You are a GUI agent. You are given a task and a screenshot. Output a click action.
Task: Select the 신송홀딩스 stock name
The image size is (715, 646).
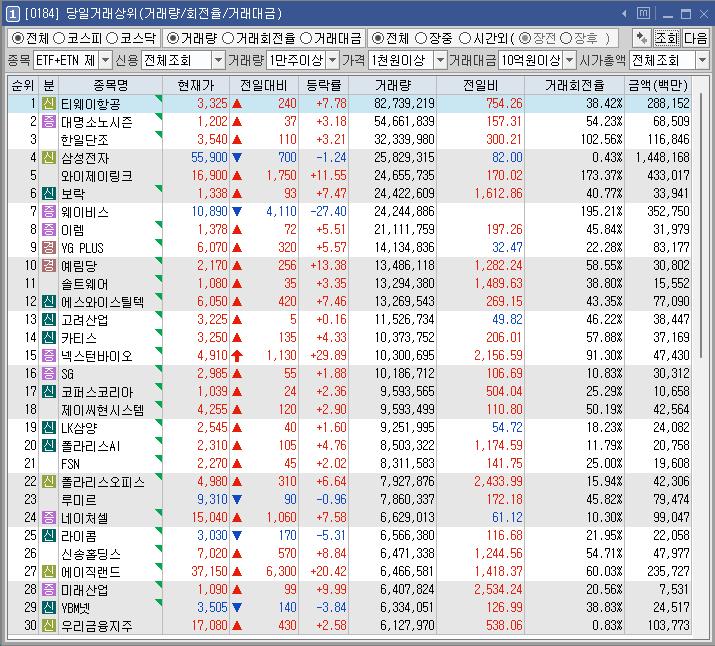click(x=91, y=553)
